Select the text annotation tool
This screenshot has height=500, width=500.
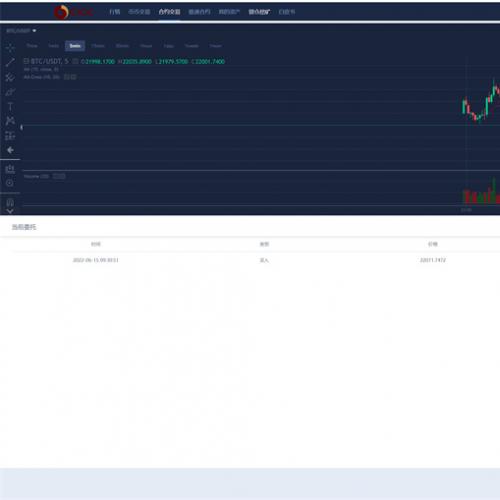(x=10, y=107)
